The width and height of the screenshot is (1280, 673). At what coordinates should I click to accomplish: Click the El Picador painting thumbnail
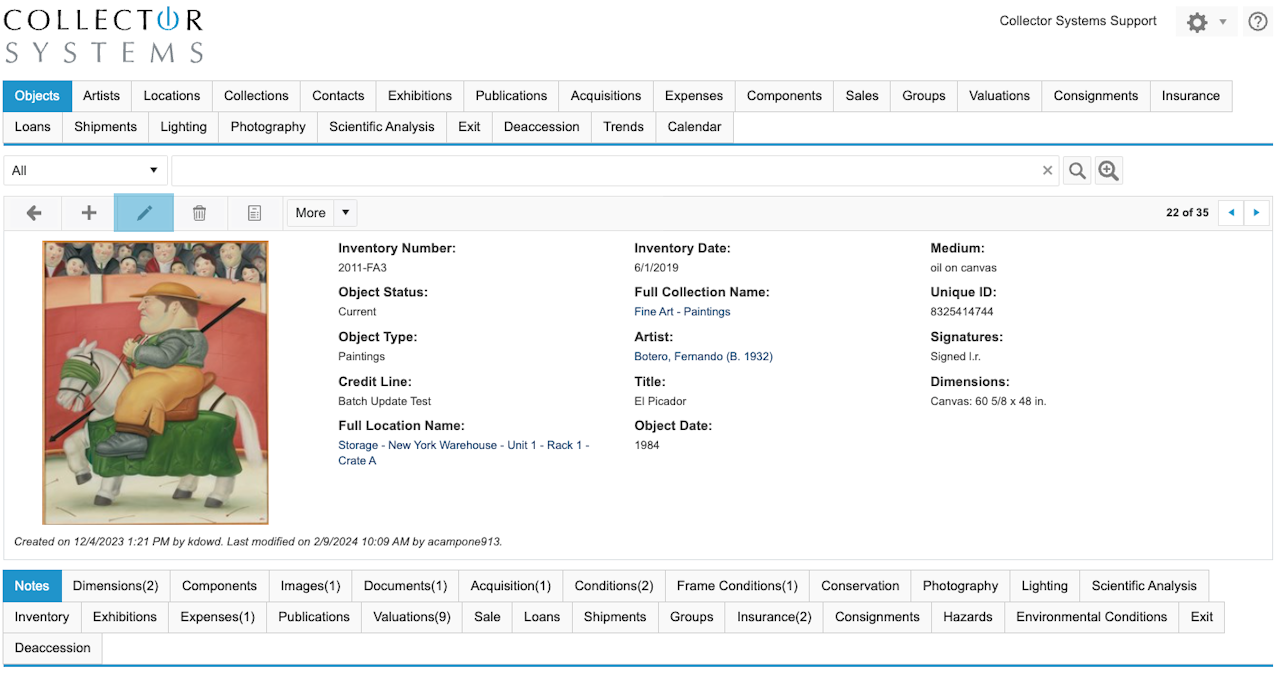pyautogui.click(x=155, y=383)
